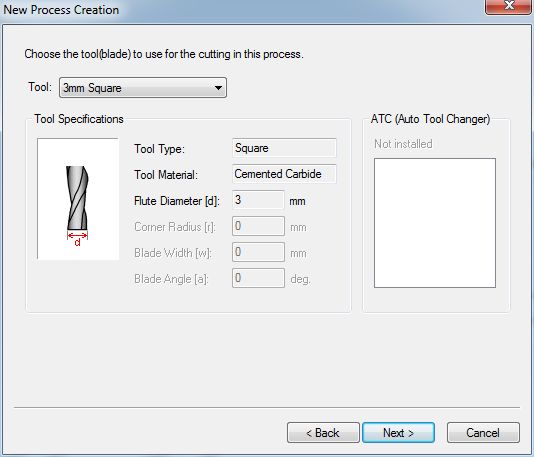
Task: Click the 'Tool Type:' label
Action: [159, 149]
